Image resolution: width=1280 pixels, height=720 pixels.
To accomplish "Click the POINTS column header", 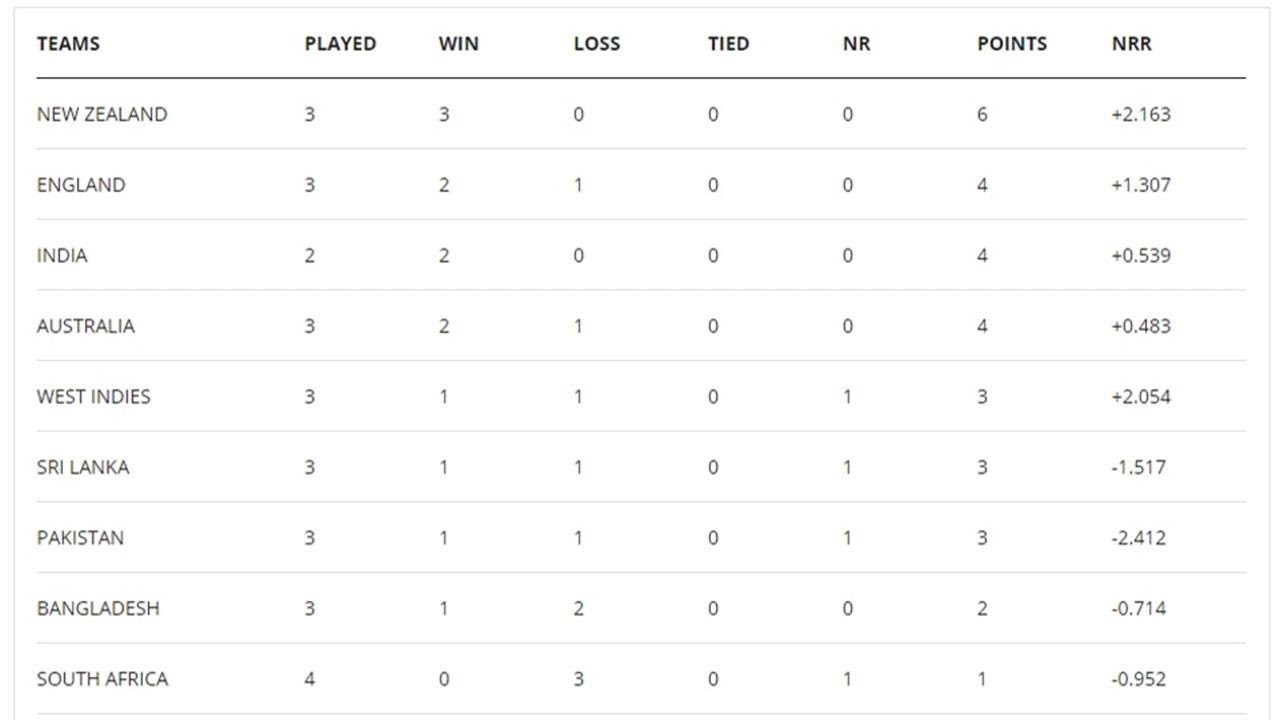I will click(1012, 44).
